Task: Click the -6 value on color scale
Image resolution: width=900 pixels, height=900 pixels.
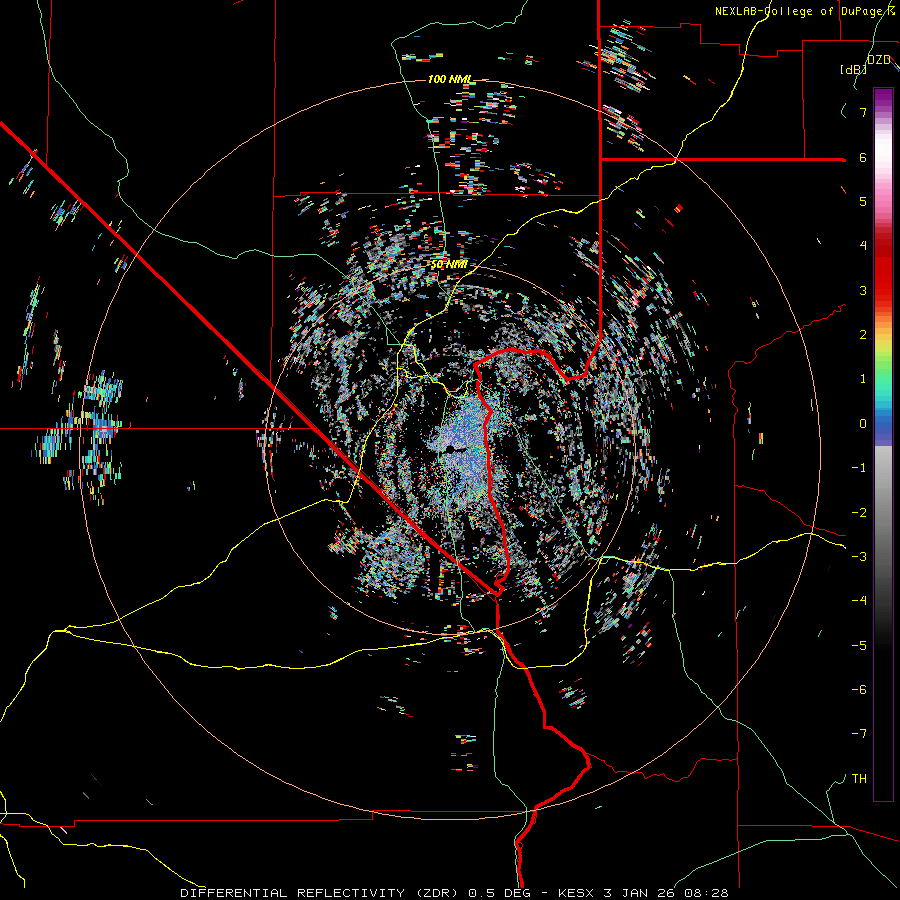Action: click(x=859, y=690)
